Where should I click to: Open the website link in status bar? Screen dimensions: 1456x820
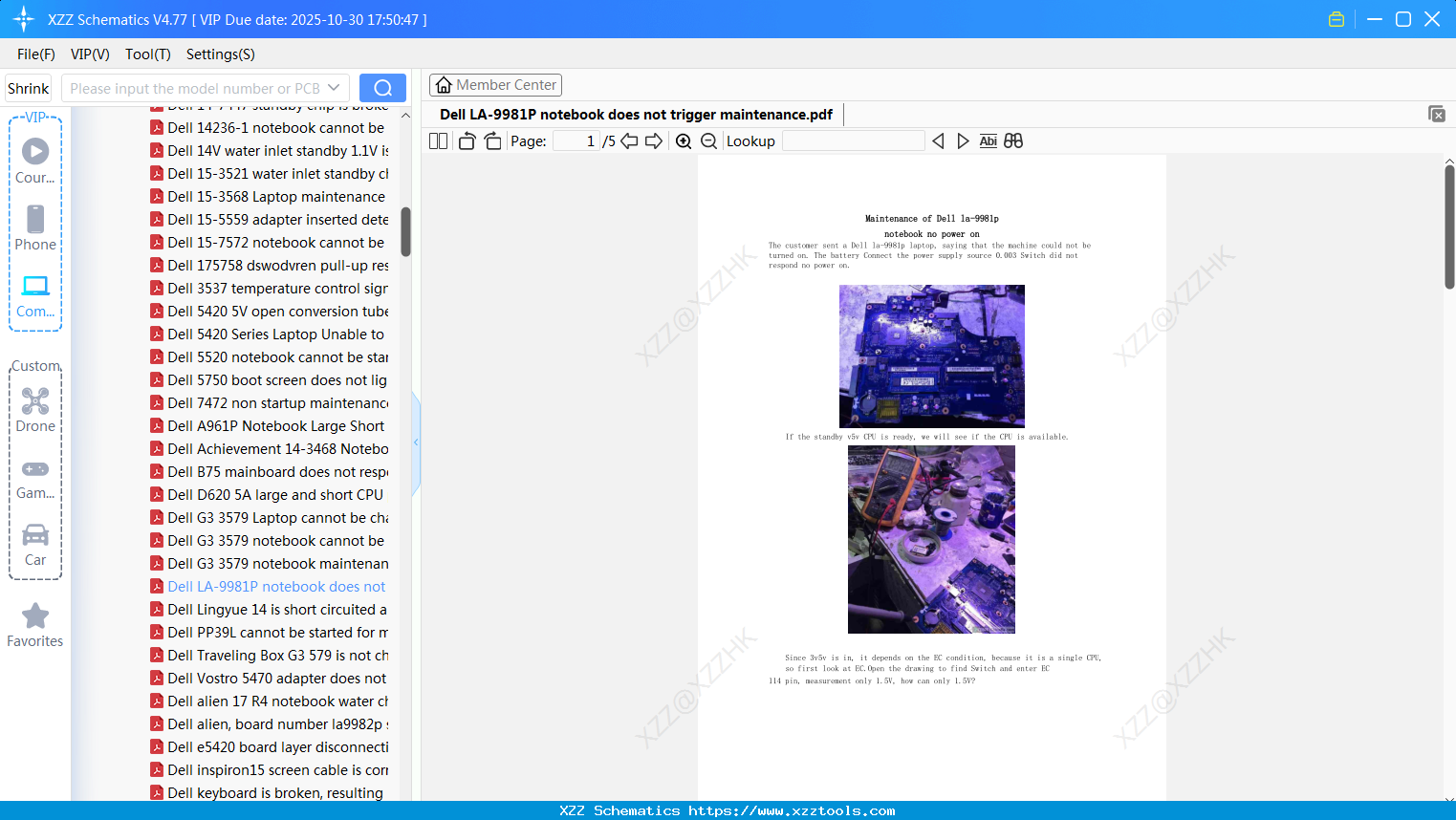coord(792,810)
